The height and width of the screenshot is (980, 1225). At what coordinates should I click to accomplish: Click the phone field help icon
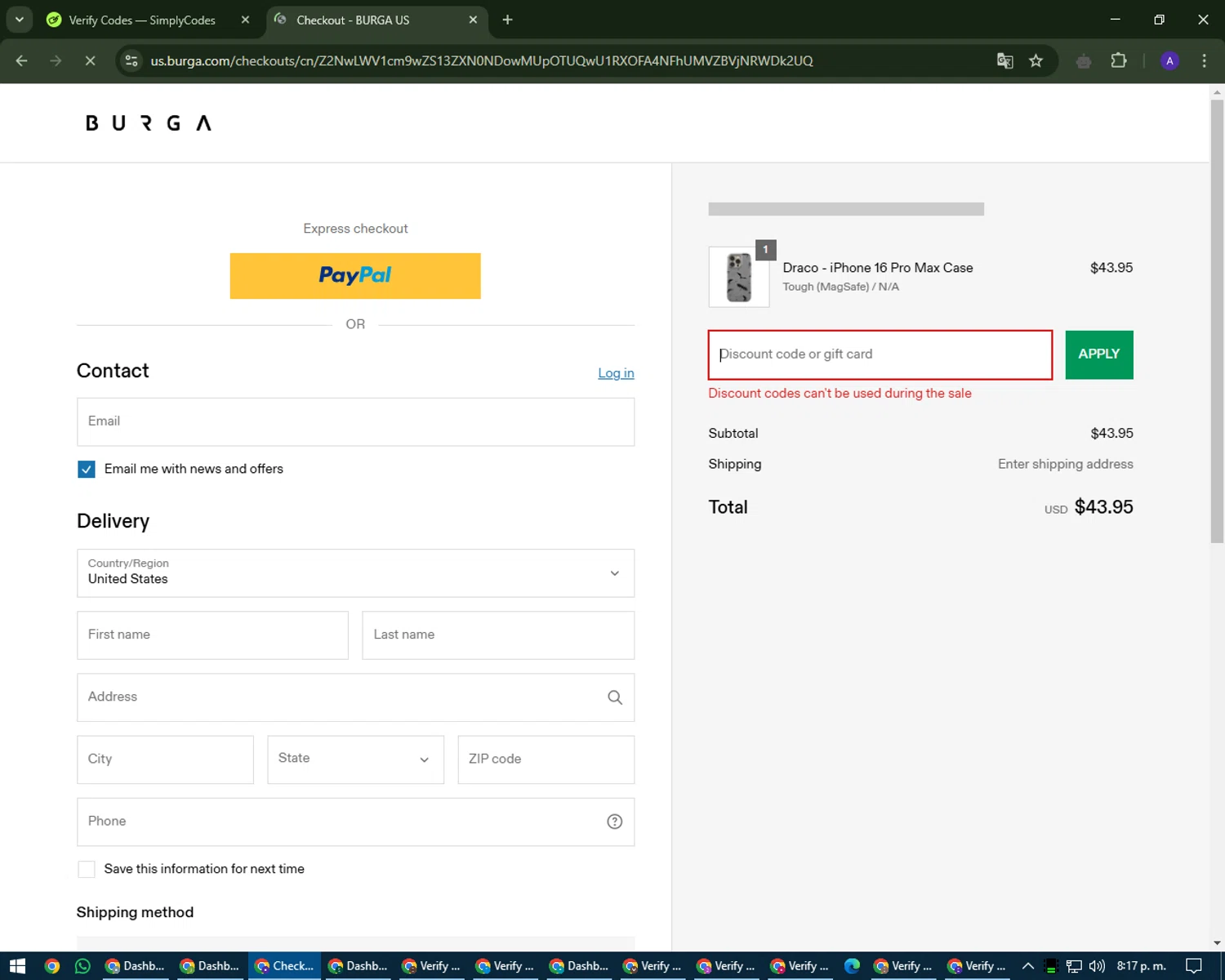click(x=614, y=822)
